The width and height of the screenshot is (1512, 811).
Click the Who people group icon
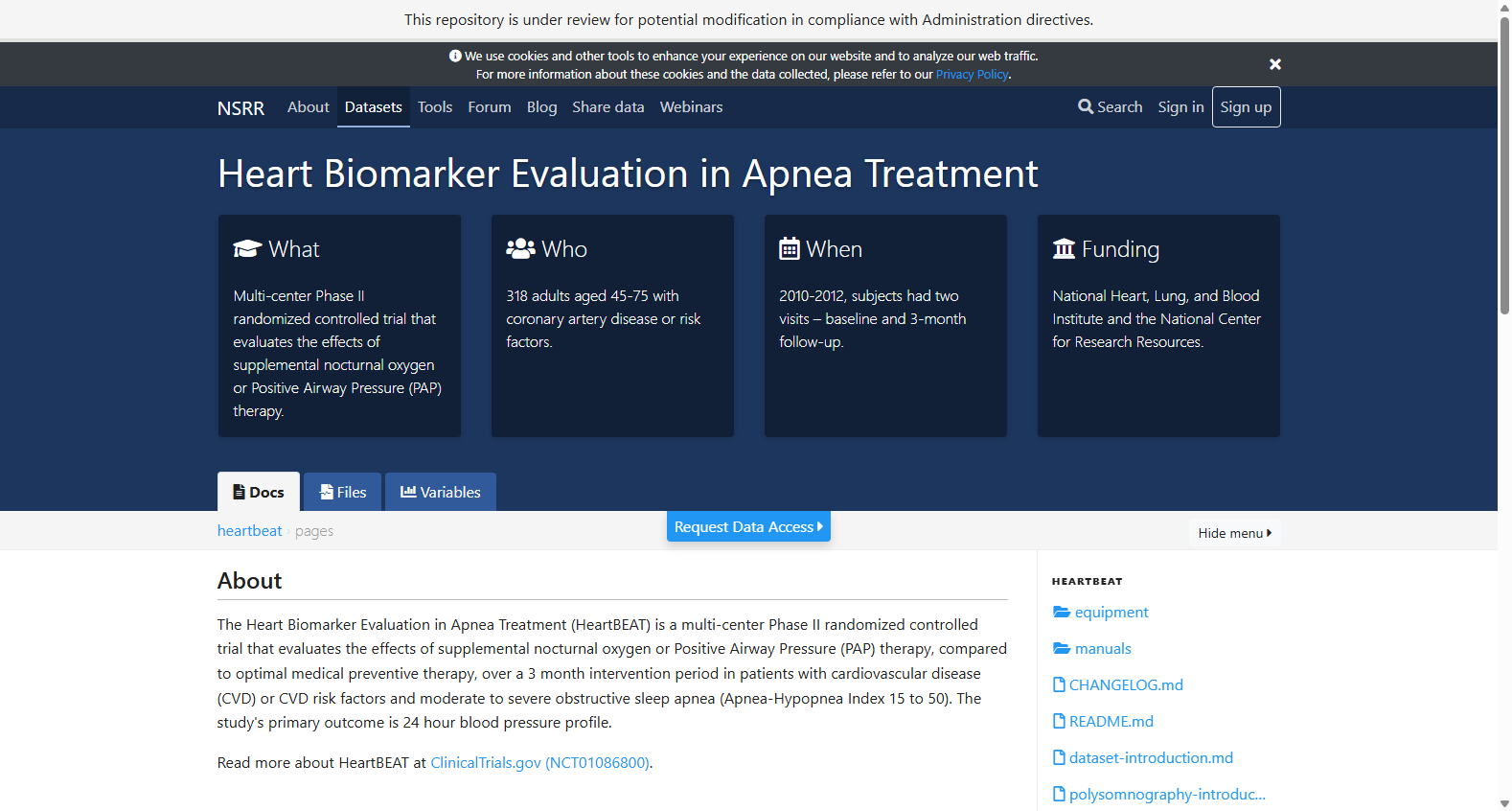coord(520,249)
